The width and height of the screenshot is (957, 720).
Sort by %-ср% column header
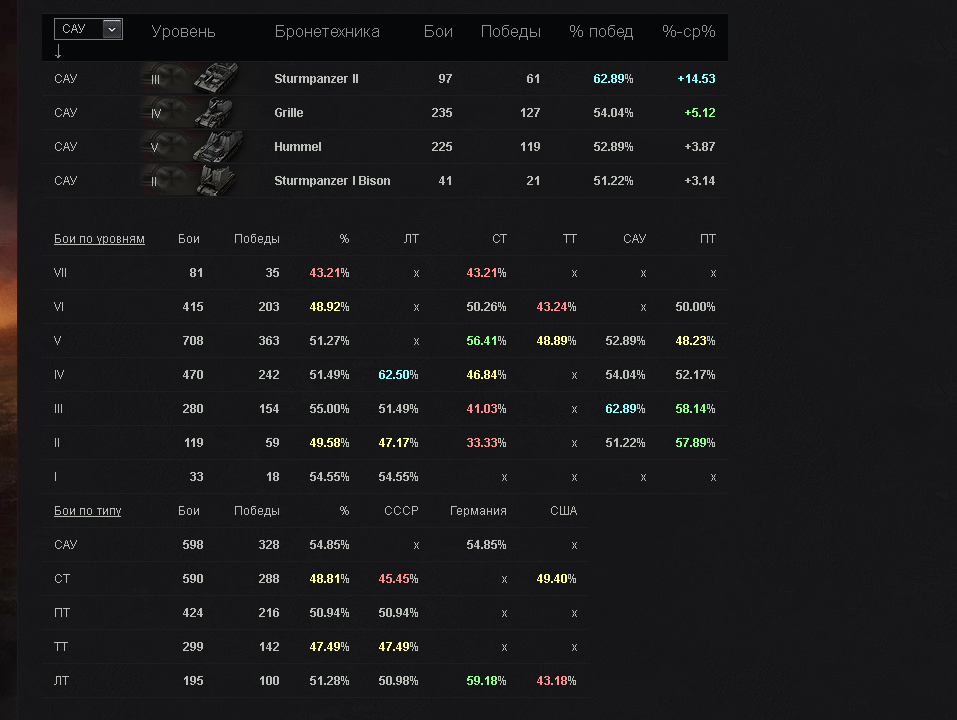point(688,31)
